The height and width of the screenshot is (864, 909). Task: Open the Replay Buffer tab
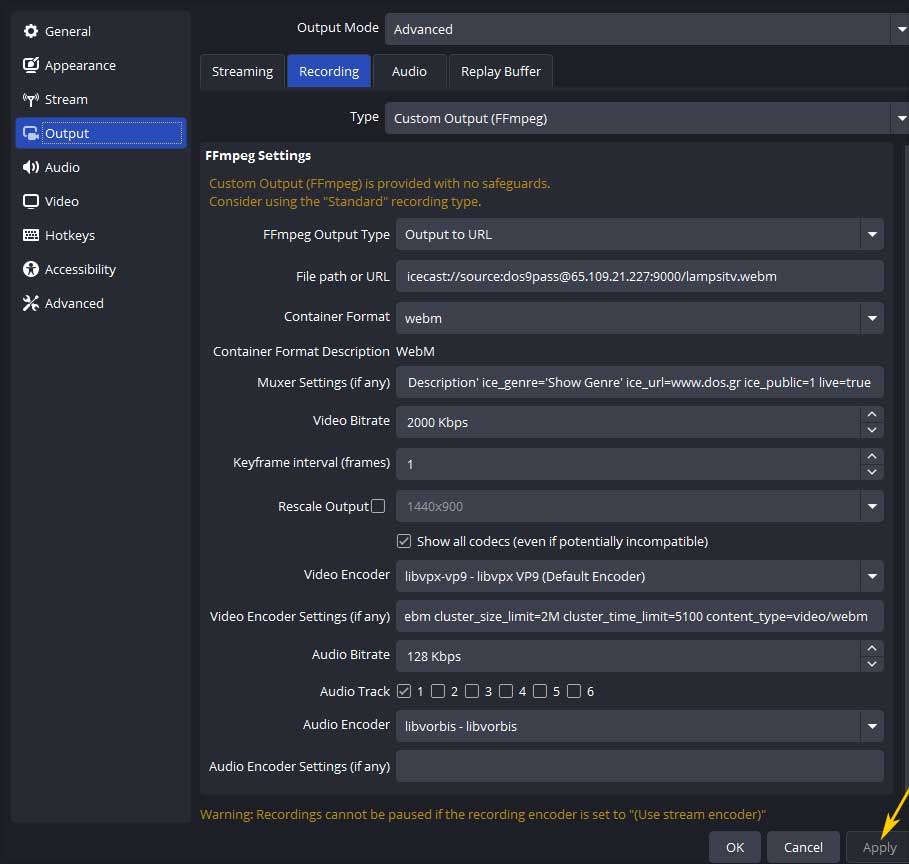tap(501, 71)
